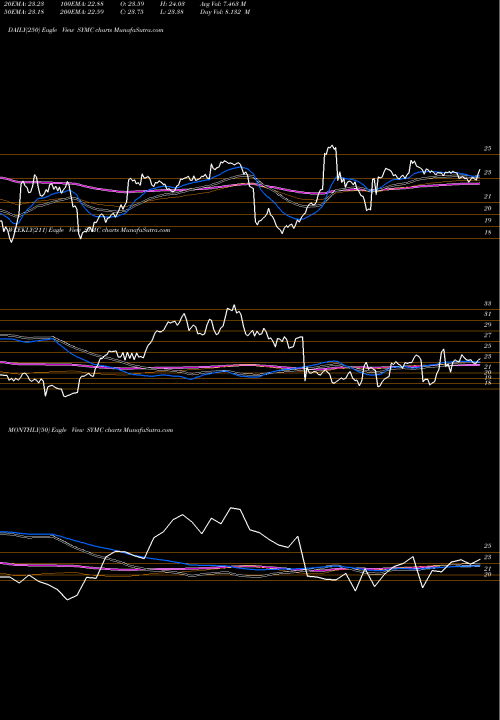500x720 pixels.
Task: Click the 21 price label on the monthly chart
Action: pos(488,568)
